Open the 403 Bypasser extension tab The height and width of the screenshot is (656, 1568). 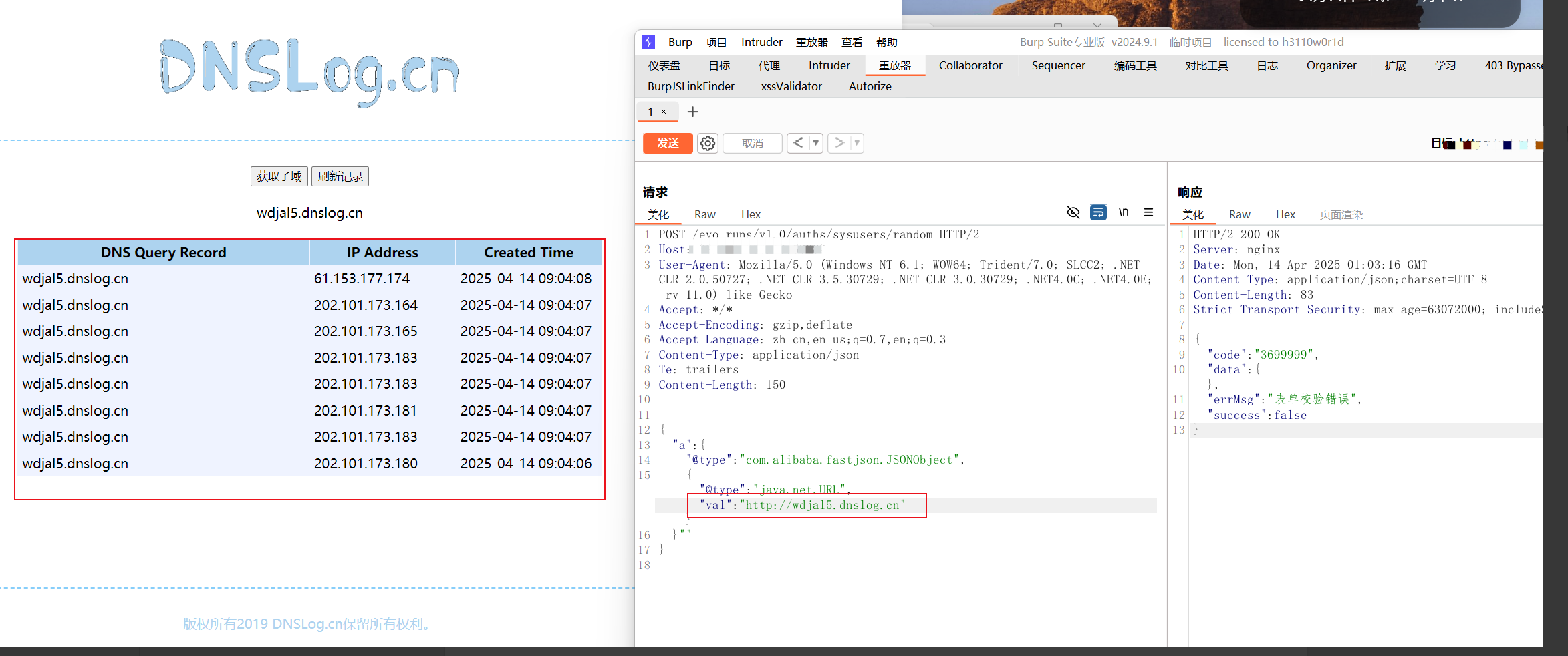coord(1513,65)
